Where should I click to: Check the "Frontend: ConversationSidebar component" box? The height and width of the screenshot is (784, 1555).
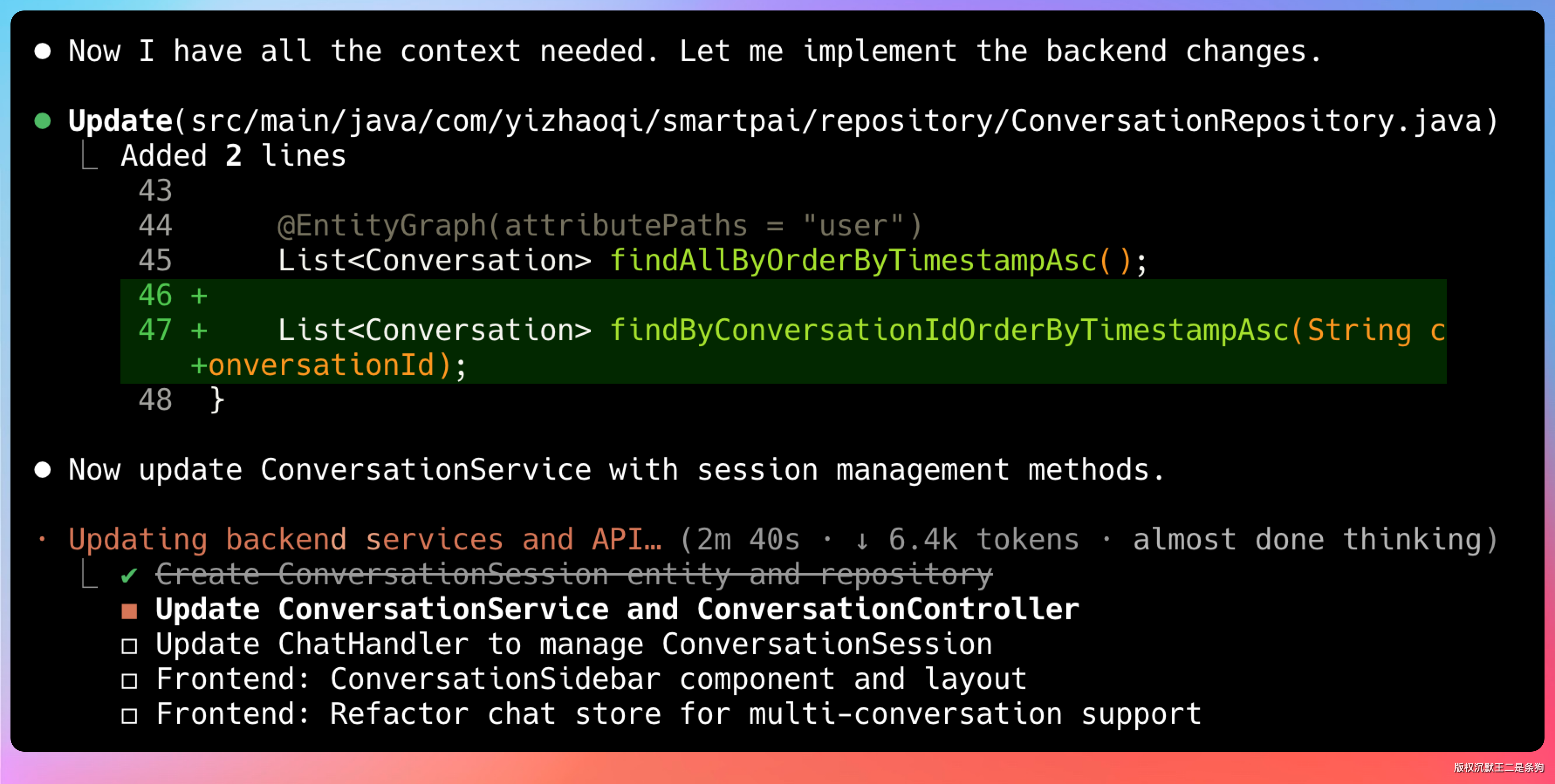tap(129, 681)
